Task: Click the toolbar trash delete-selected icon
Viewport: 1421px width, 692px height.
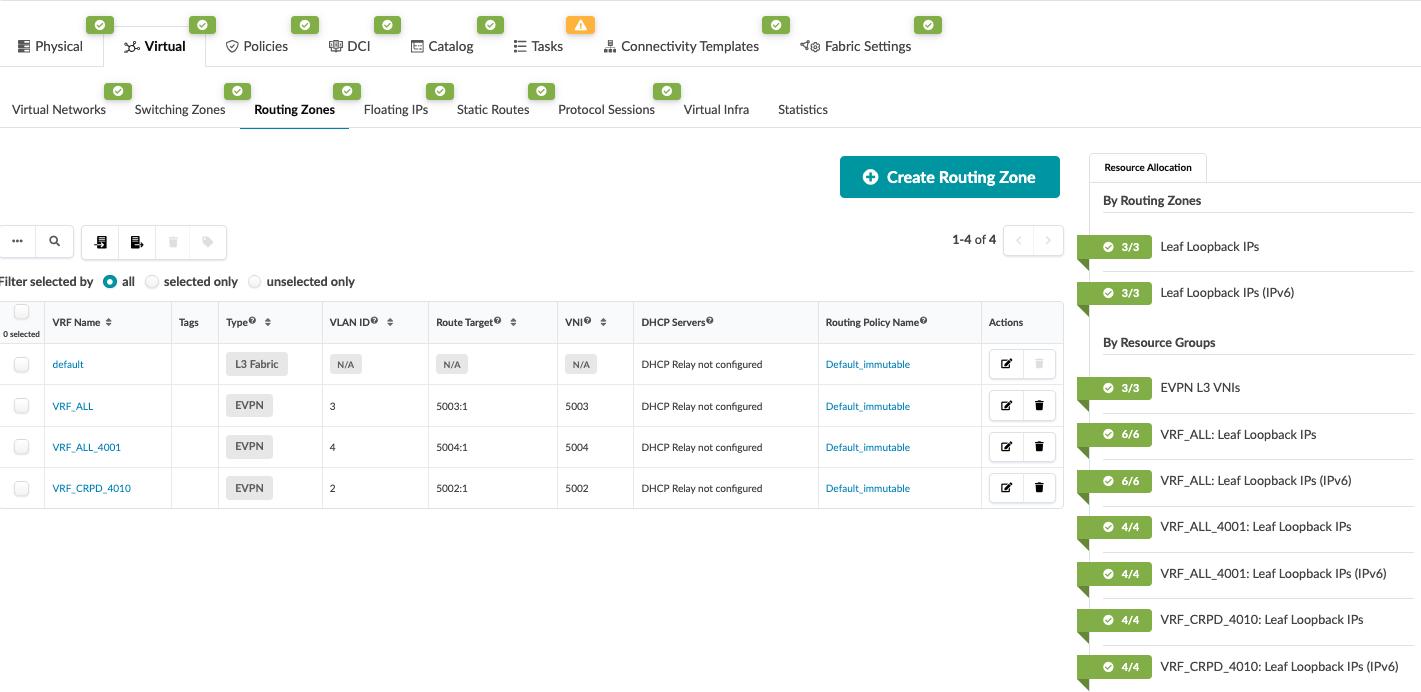Action: (x=173, y=242)
